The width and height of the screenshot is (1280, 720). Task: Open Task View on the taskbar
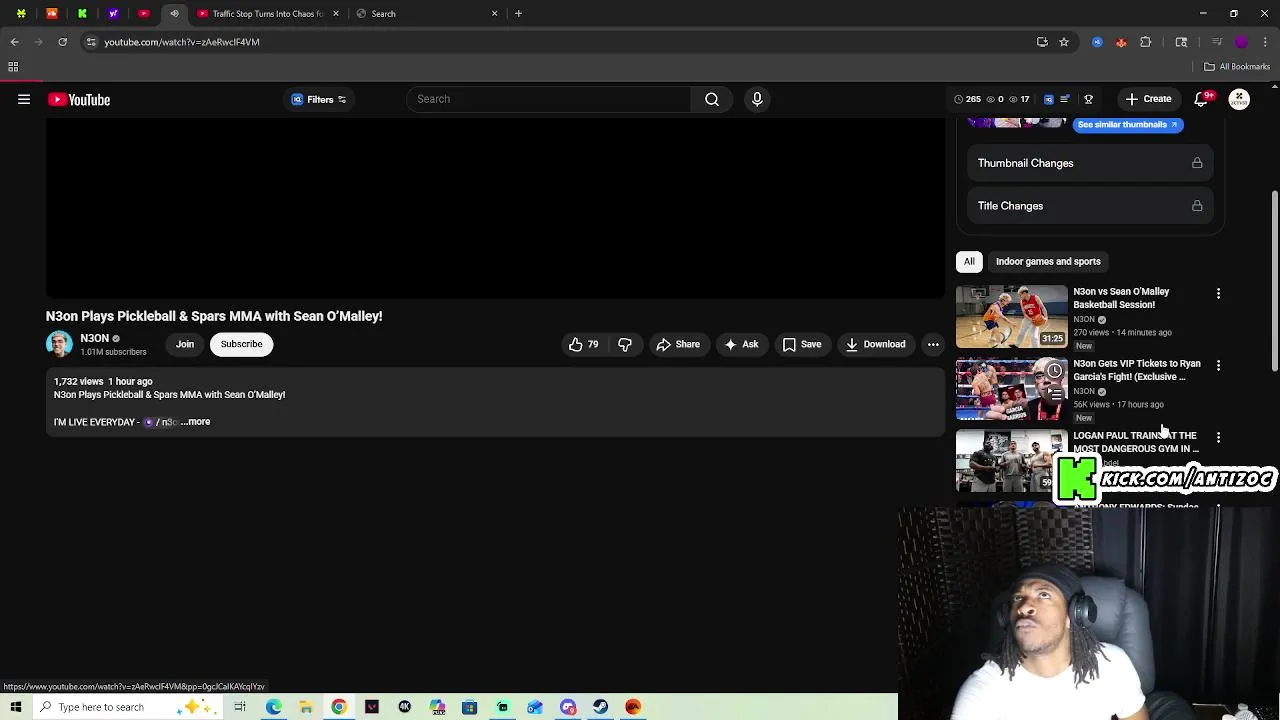(240, 707)
